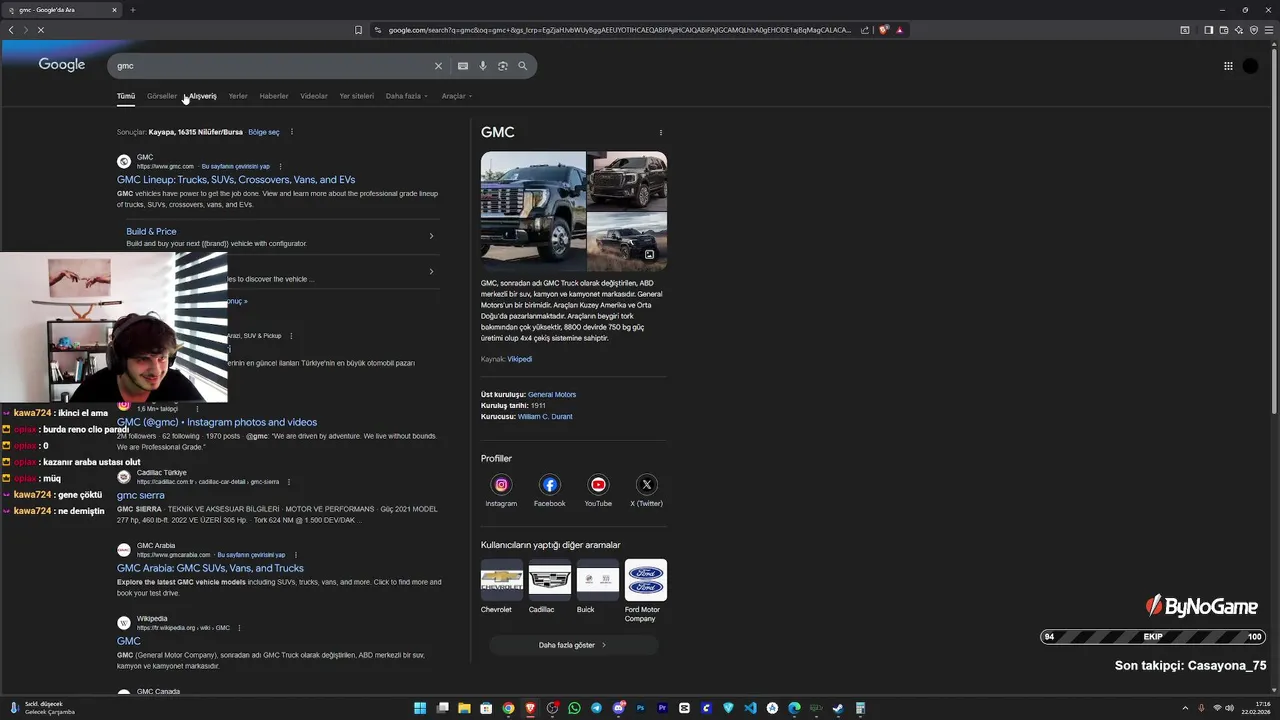Open the gmc sierra result

coord(141,495)
